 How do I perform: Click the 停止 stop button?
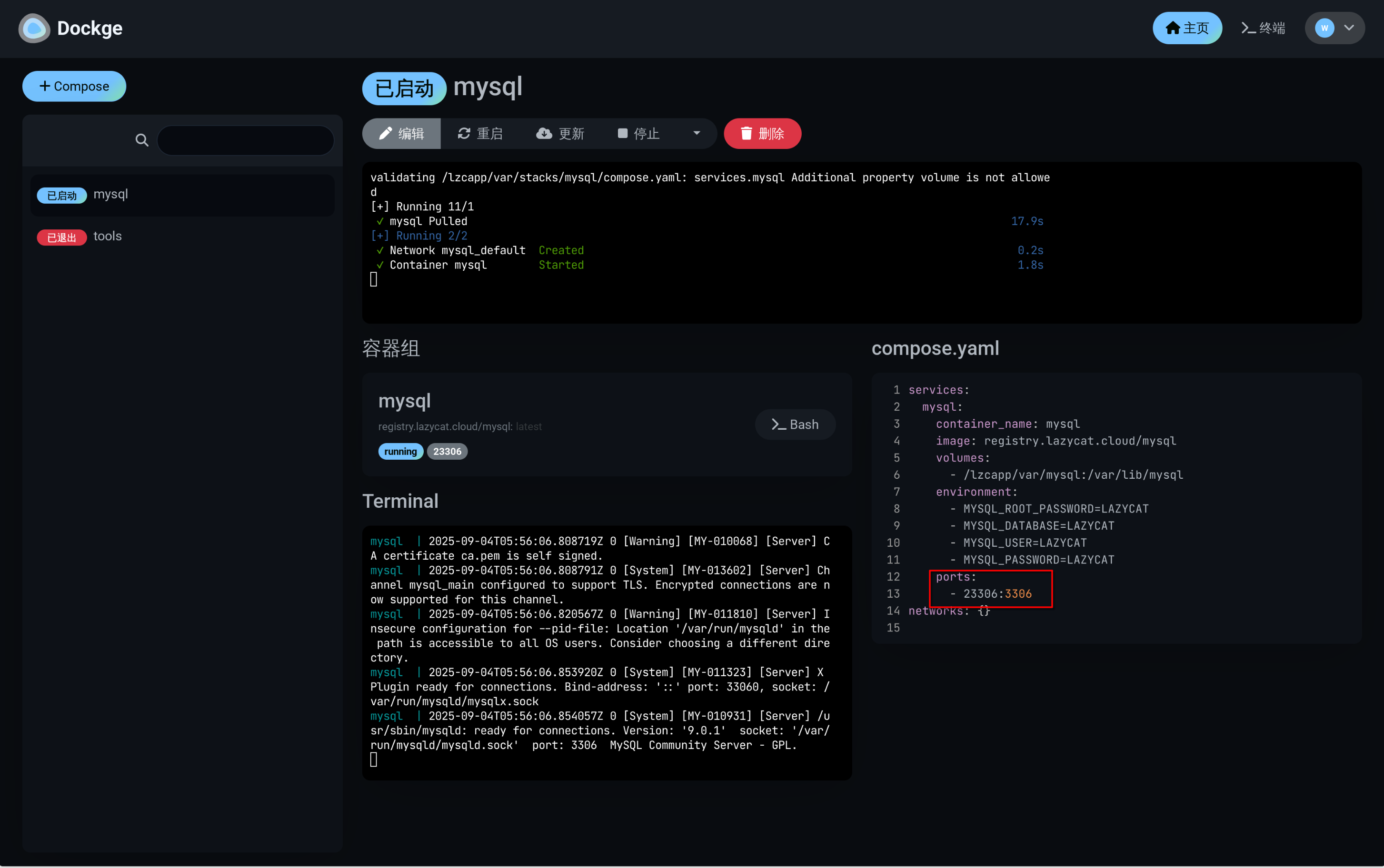click(638, 134)
